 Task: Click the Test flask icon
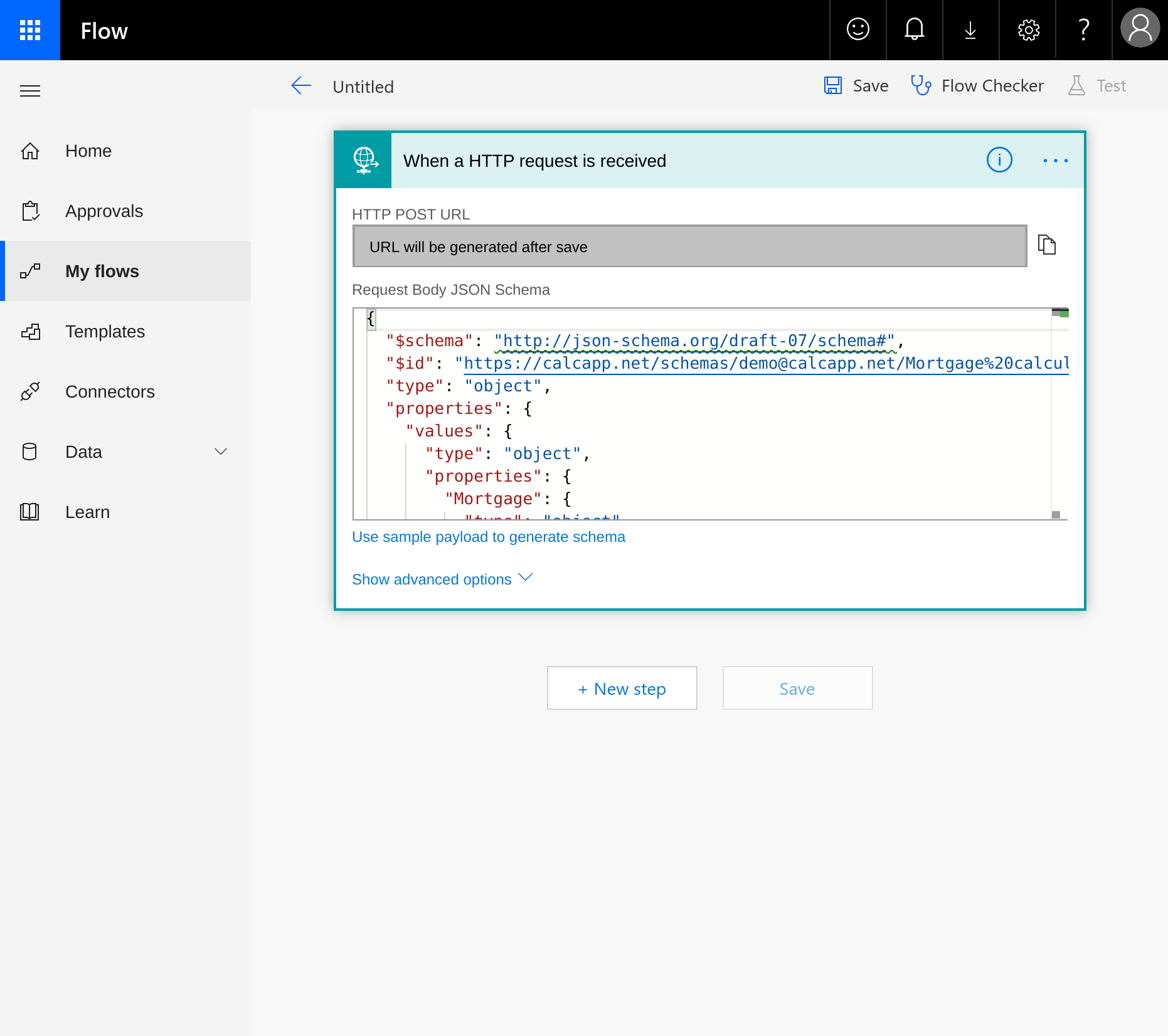tap(1076, 85)
